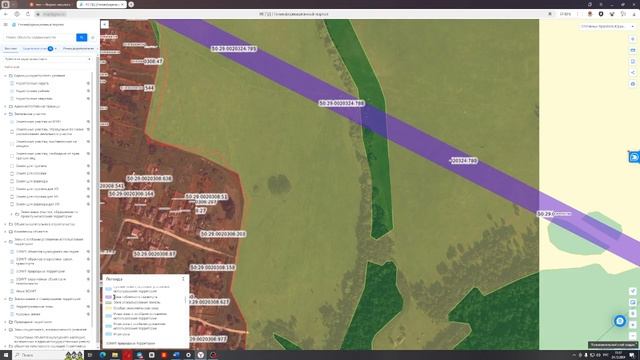Click parcel label 50:29:0020324:789 on the map

[x=234, y=49]
